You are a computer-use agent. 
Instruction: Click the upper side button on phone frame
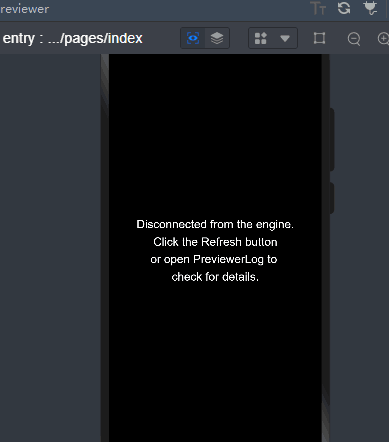[332, 139]
